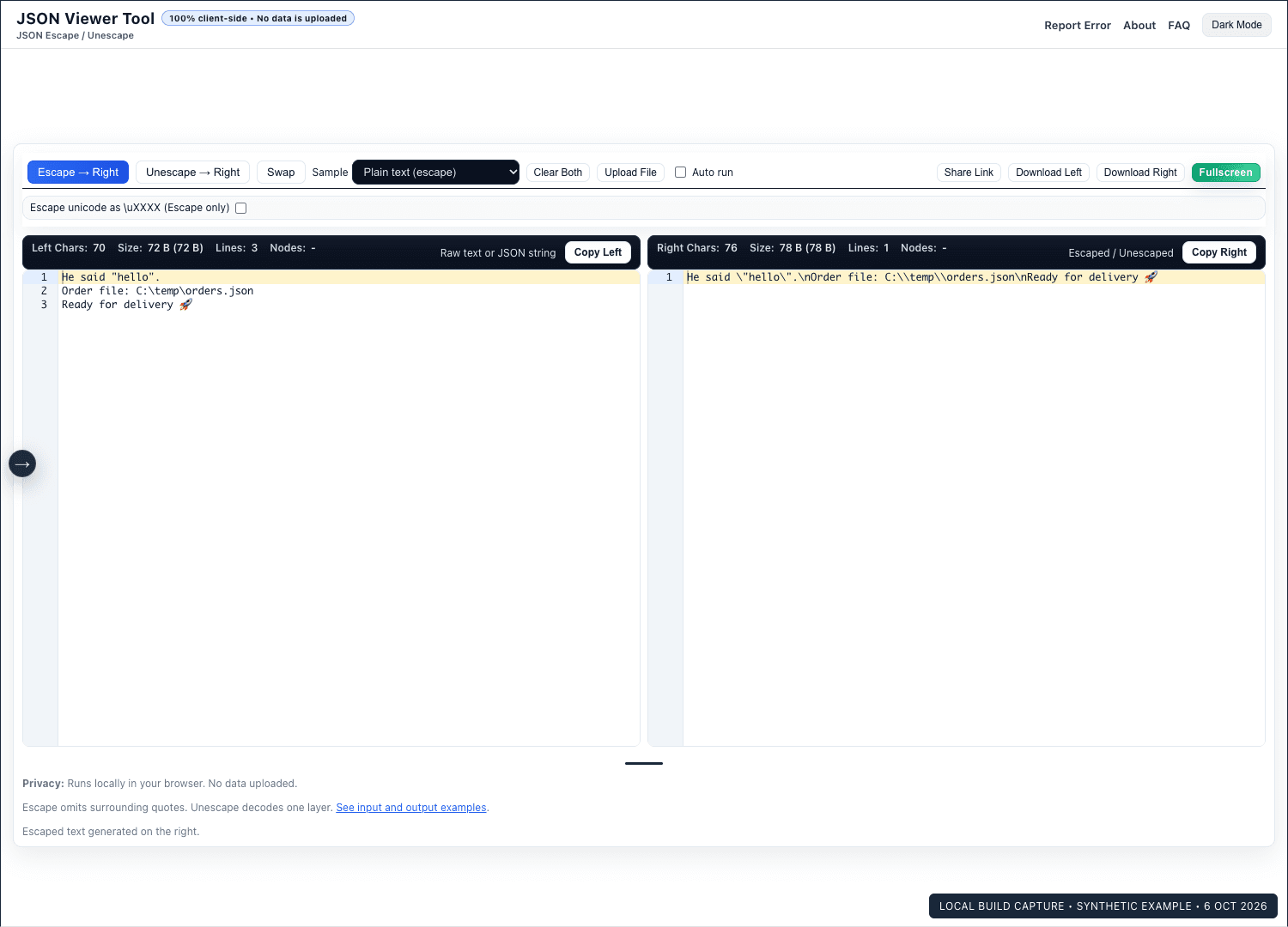Open the FAQ page
1288x927 pixels.
point(1179,26)
